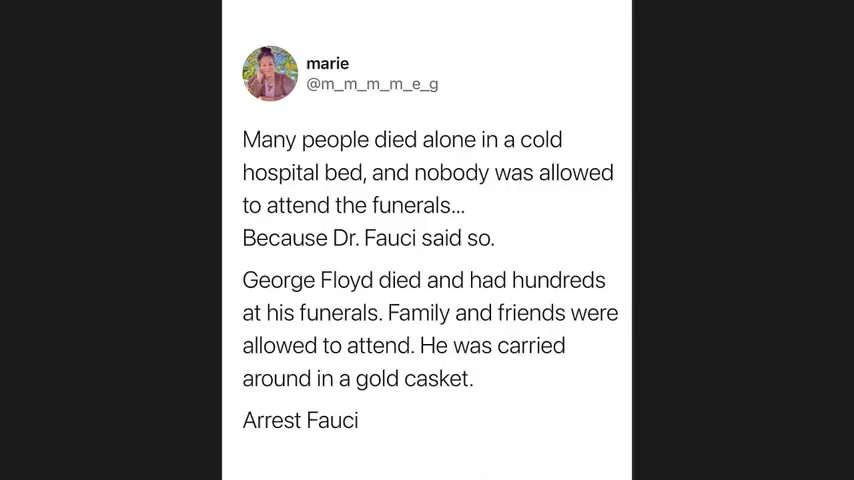Click the line "Because Dr. Fauci said so."

tap(368, 238)
